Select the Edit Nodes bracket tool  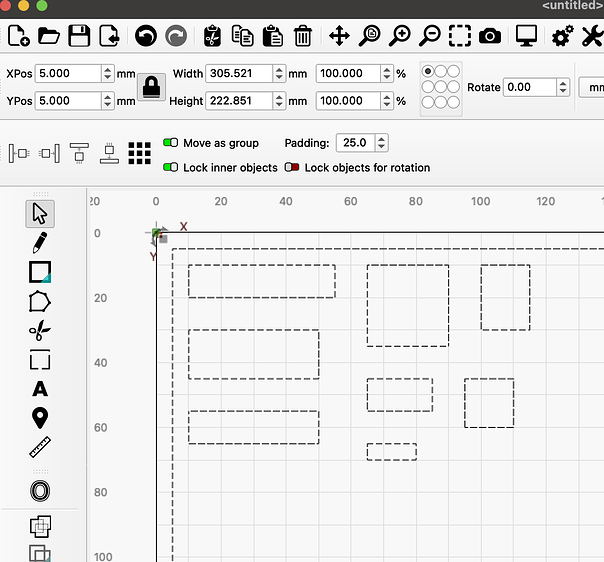pos(40,359)
